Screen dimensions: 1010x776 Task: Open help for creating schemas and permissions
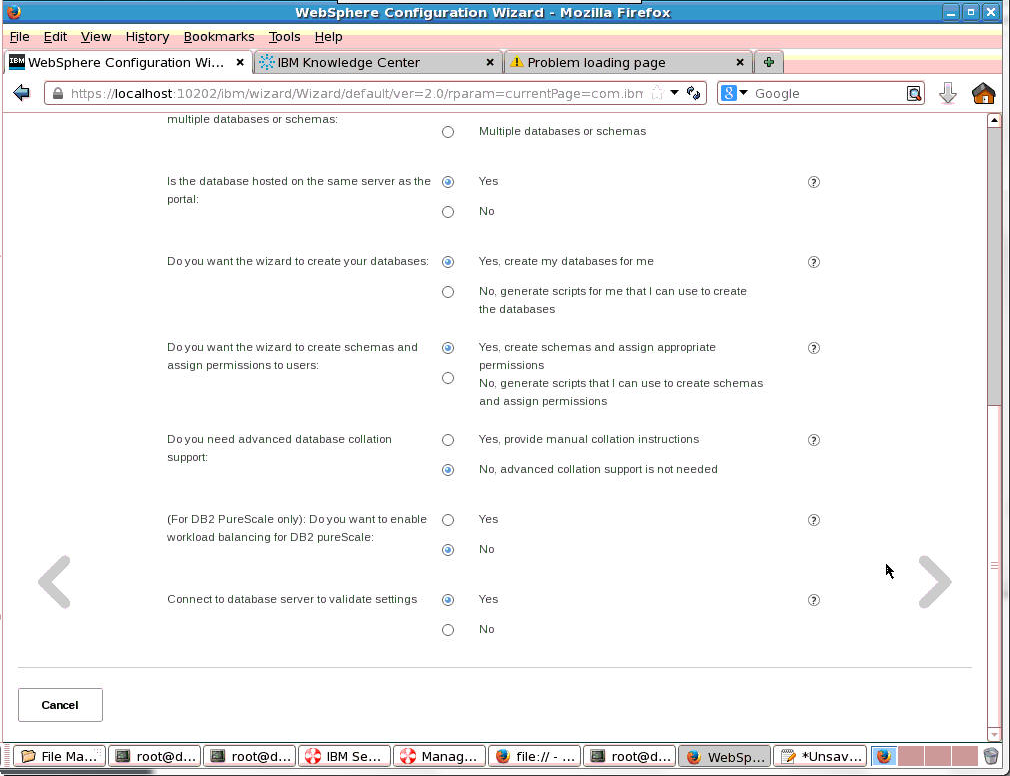814,348
